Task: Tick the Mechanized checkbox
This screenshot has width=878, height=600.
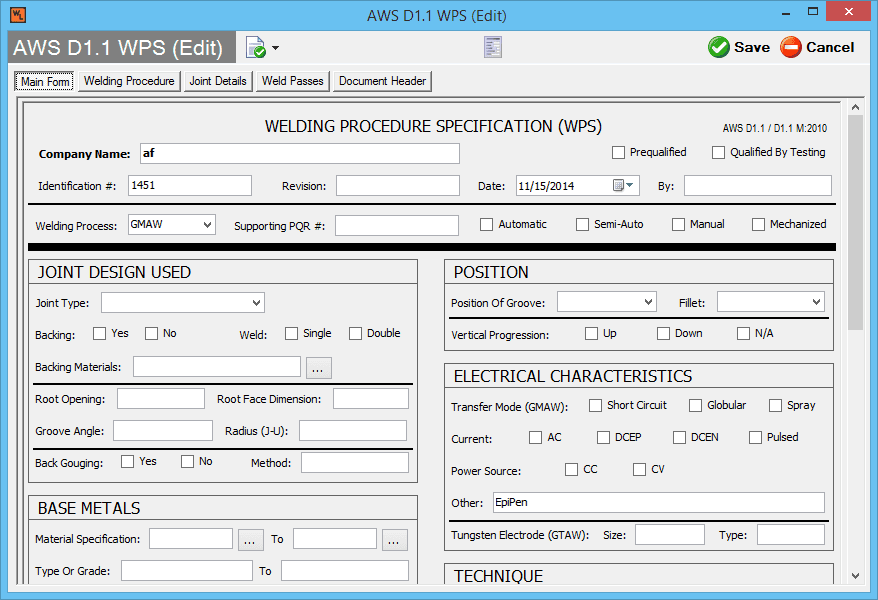Action: (758, 224)
